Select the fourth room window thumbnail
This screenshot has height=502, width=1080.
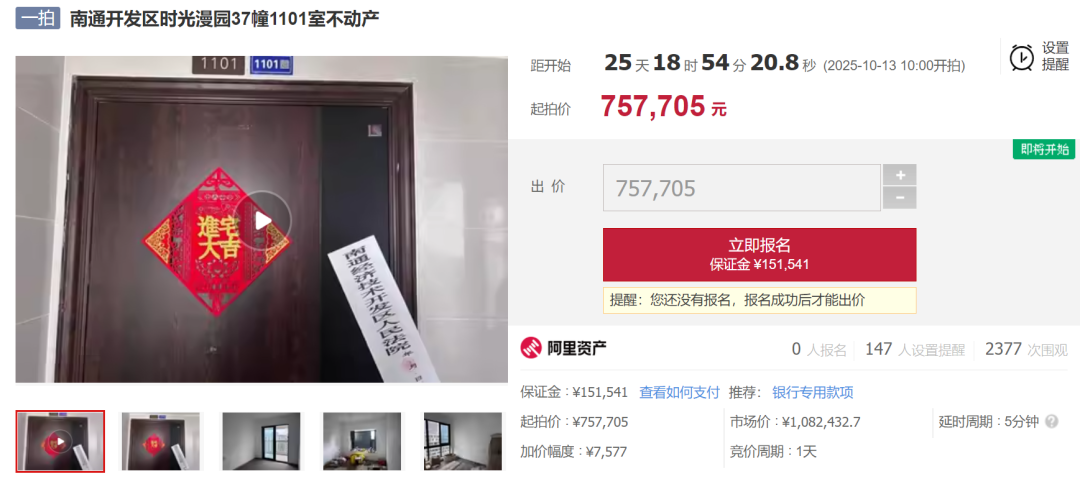(362, 441)
